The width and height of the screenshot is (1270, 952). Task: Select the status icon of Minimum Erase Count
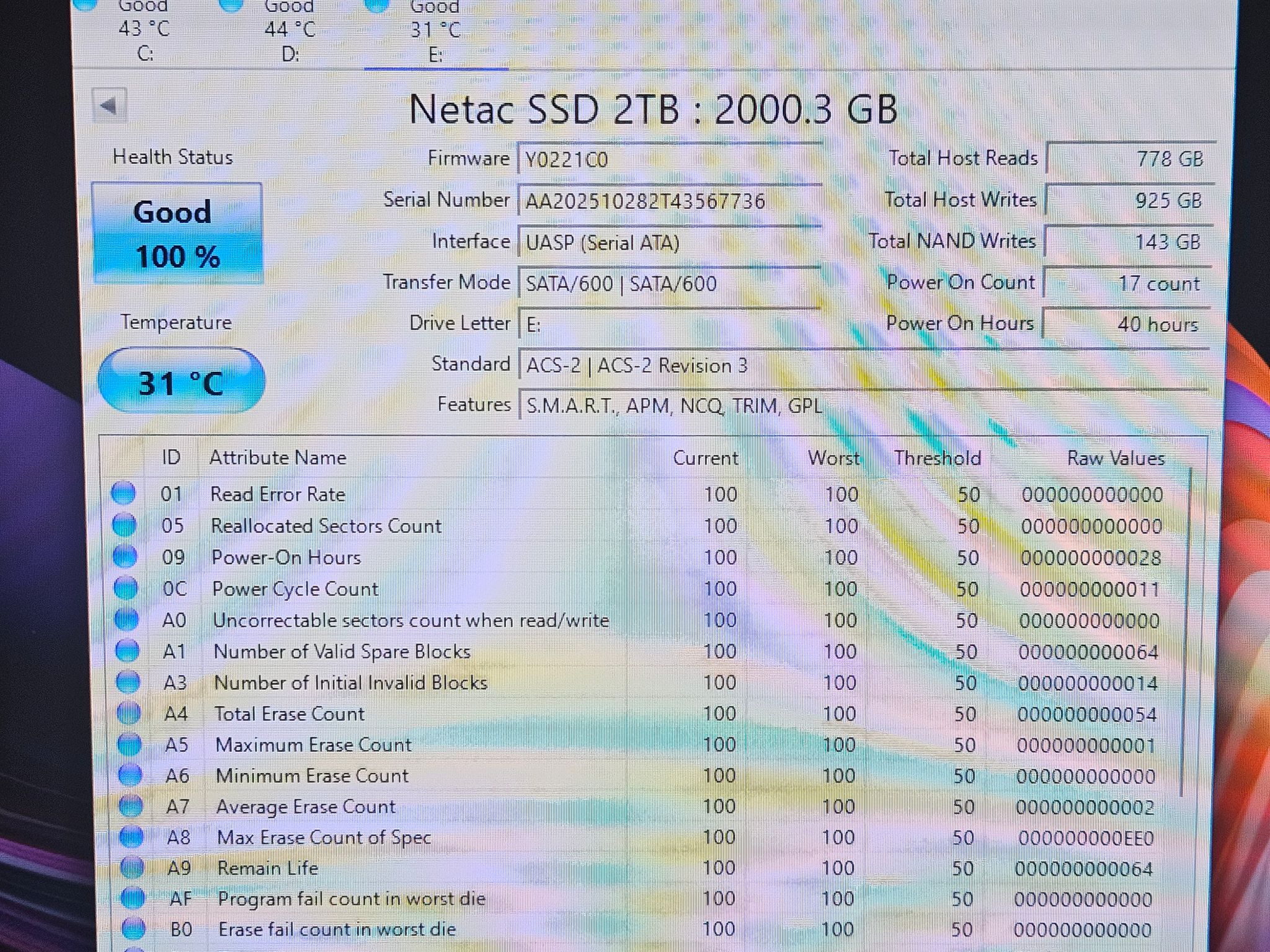click(130, 775)
